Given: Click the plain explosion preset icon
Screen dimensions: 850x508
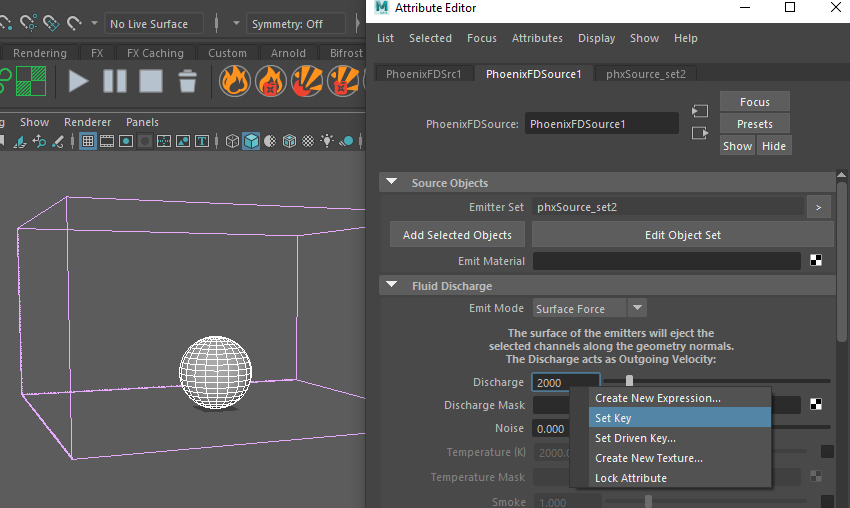Looking at the screenshot, I should click(307, 81).
